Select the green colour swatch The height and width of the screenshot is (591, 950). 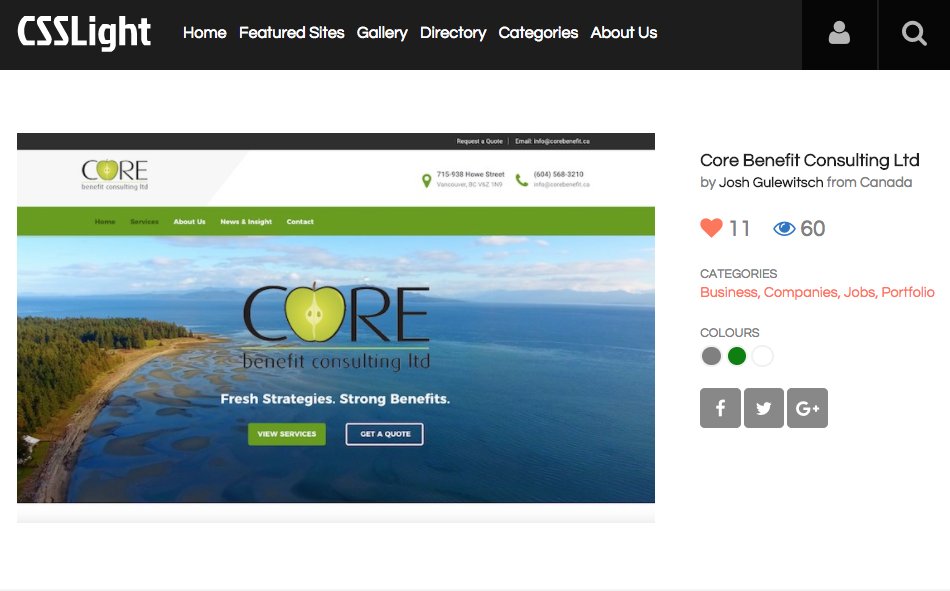pyautogui.click(x=737, y=356)
